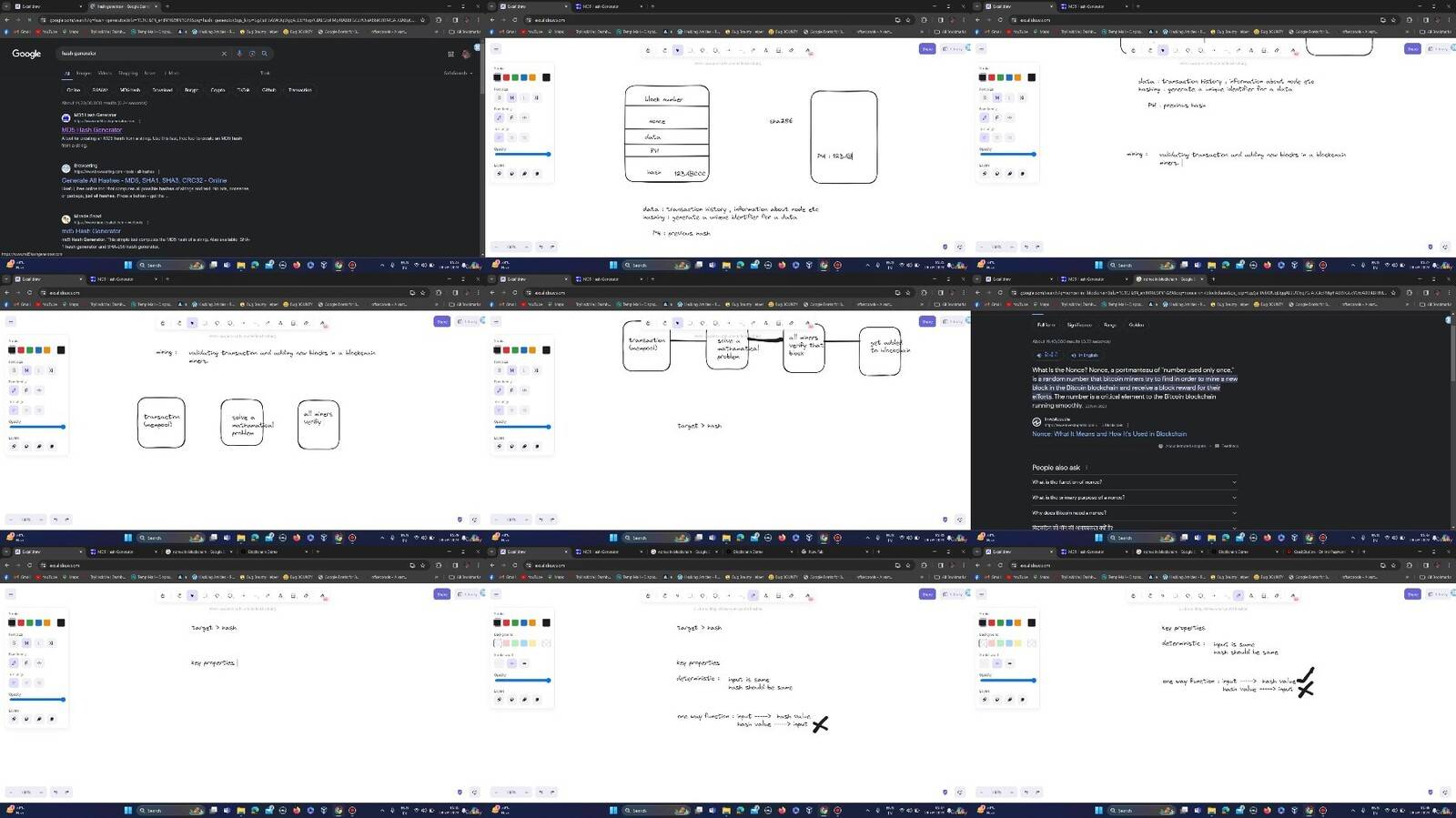Expand 'What is the function of nonce?' question
The image size is (1456, 818).
pos(1134,482)
